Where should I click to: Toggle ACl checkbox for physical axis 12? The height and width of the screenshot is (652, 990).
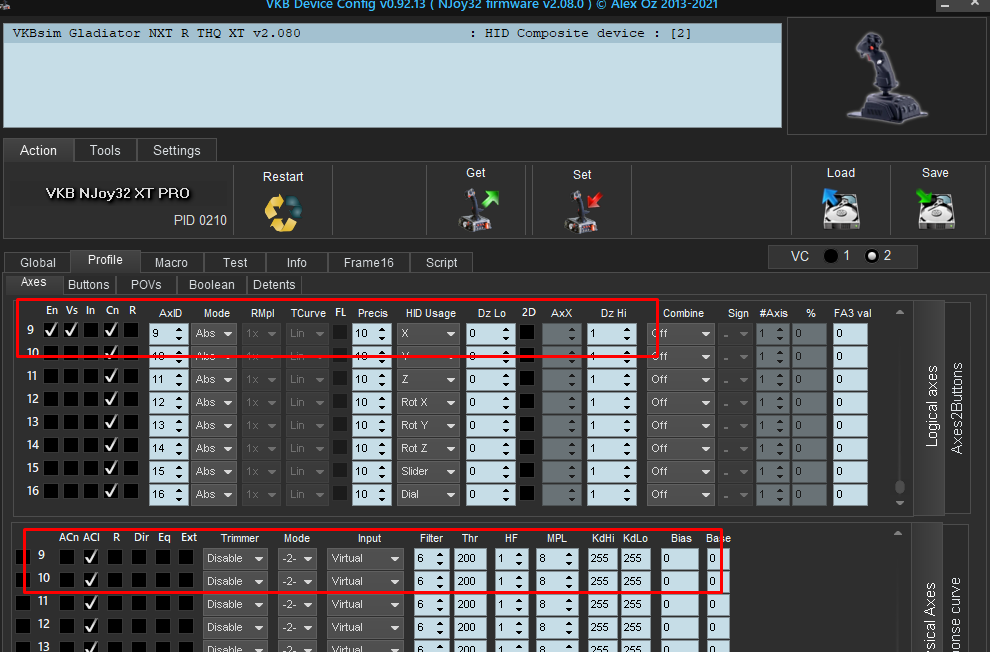pyautogui.click(x=91, y=625)
